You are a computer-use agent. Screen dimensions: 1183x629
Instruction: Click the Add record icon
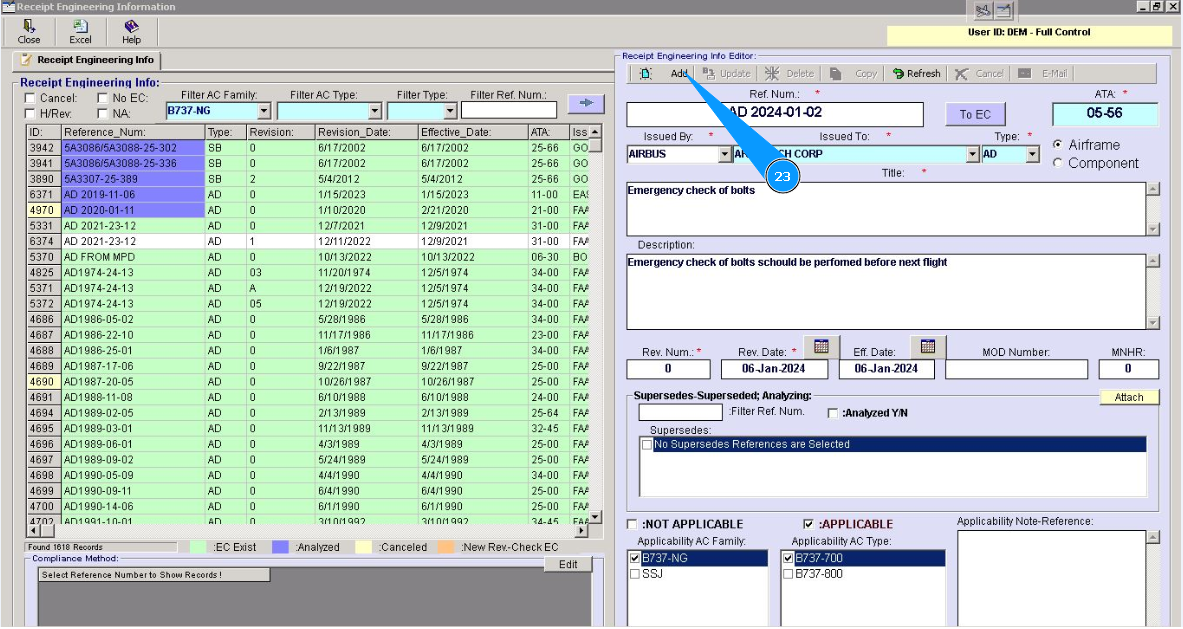point(645,74)
